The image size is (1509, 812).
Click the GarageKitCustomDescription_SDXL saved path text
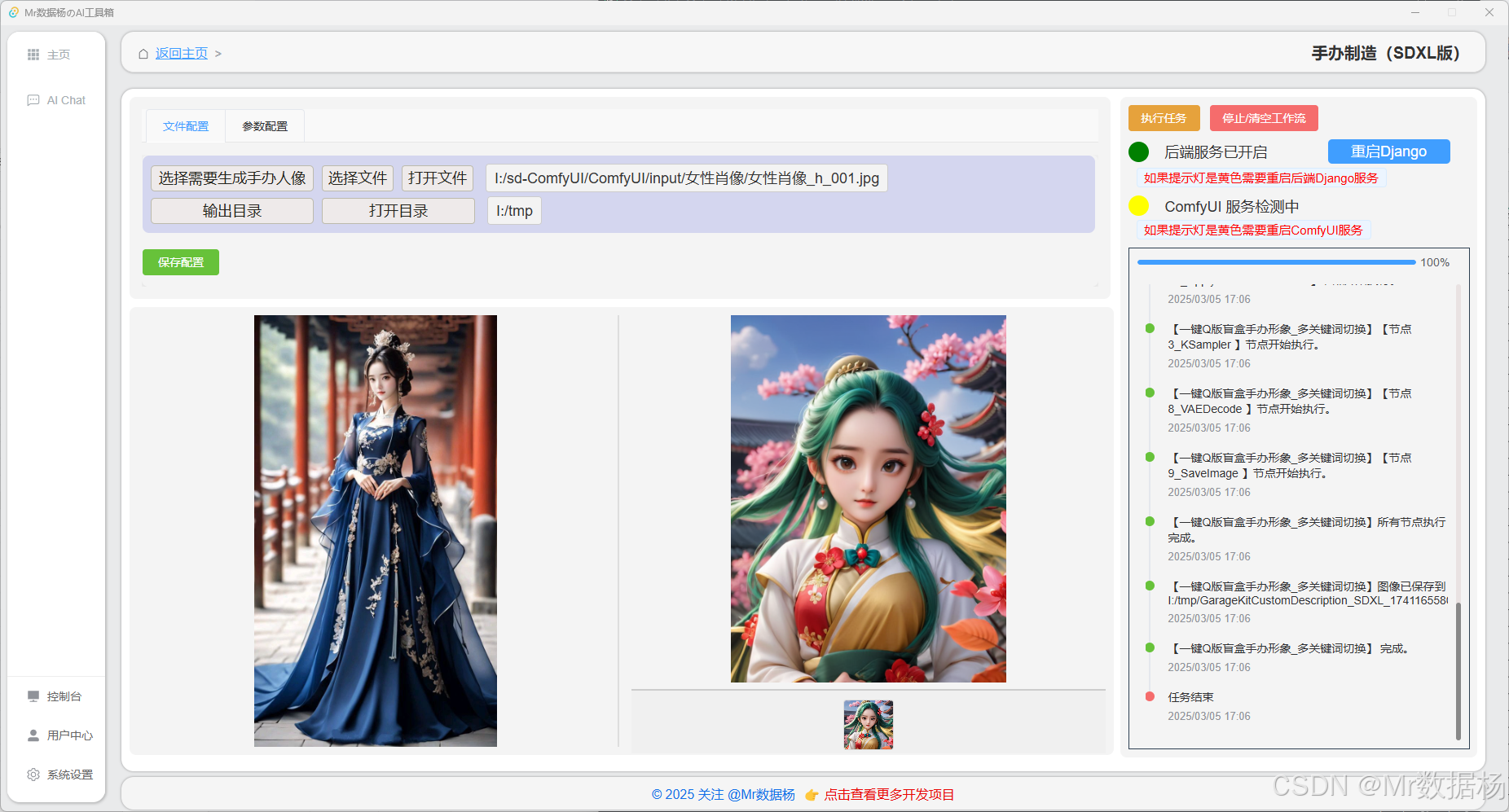coord(1308,601)
